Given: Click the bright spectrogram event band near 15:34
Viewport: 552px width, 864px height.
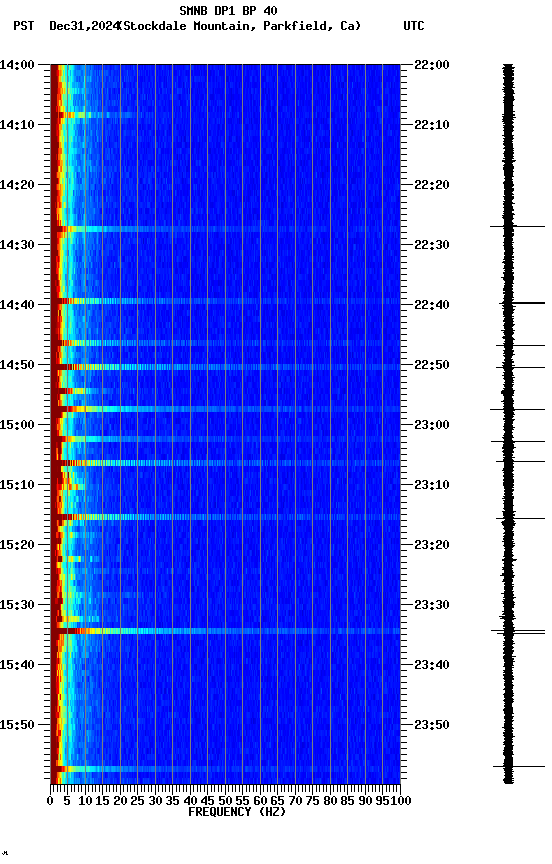Looking at the screenshot, I should click(225, 631).
